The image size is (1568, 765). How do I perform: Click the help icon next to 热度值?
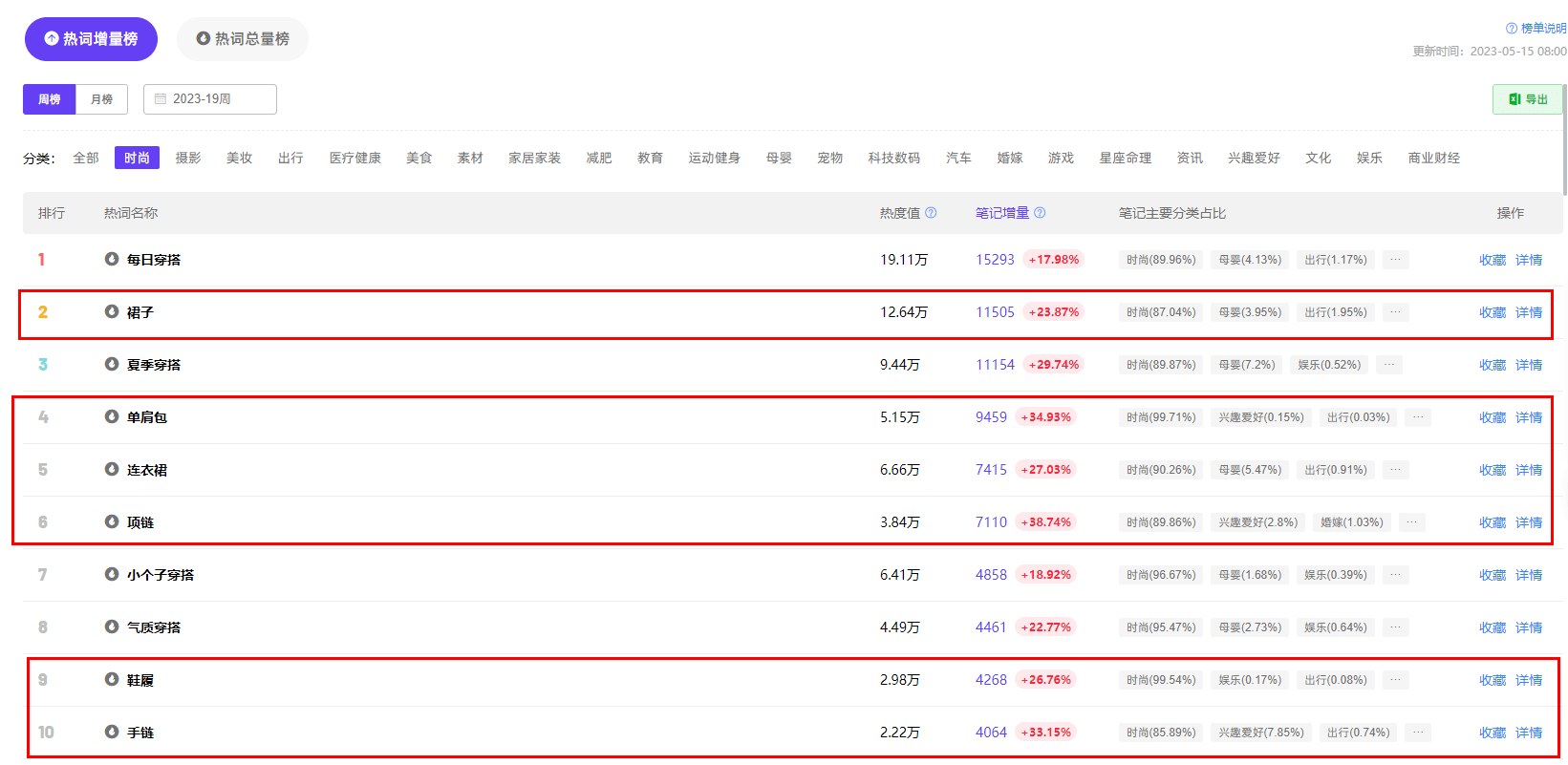tap(931, 213)
